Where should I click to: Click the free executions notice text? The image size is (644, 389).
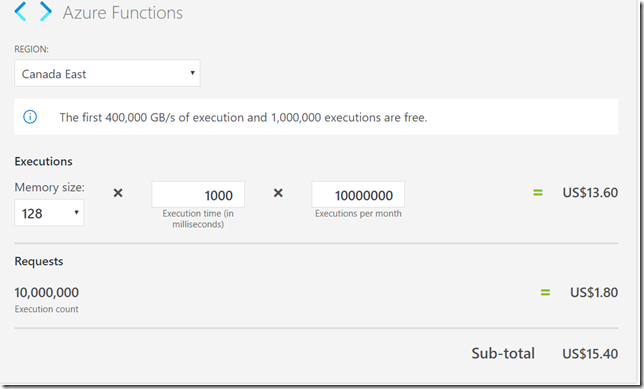[x=243, y=117]
